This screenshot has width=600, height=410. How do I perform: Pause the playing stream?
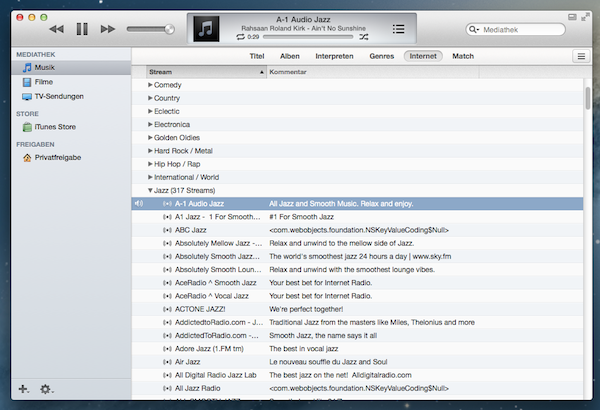pyautogui.click(x=82, y=29)
